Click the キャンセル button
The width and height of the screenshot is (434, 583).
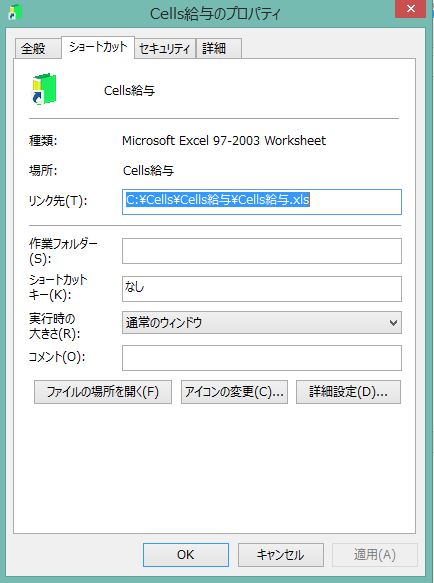tap(281, 555)
